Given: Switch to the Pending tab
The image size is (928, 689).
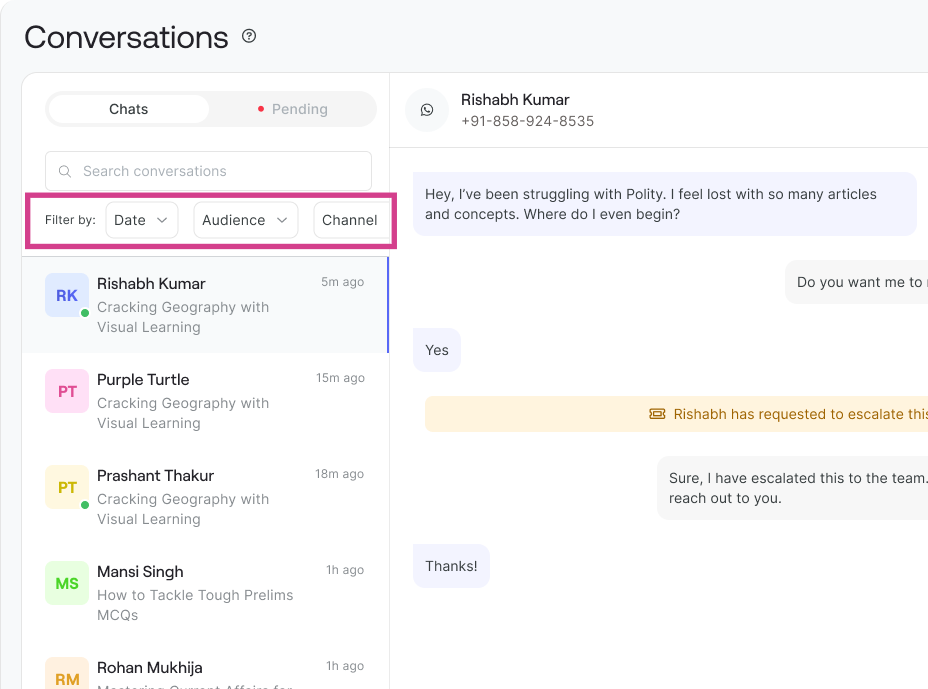Looking at the screenshot, I should [292, 109].
